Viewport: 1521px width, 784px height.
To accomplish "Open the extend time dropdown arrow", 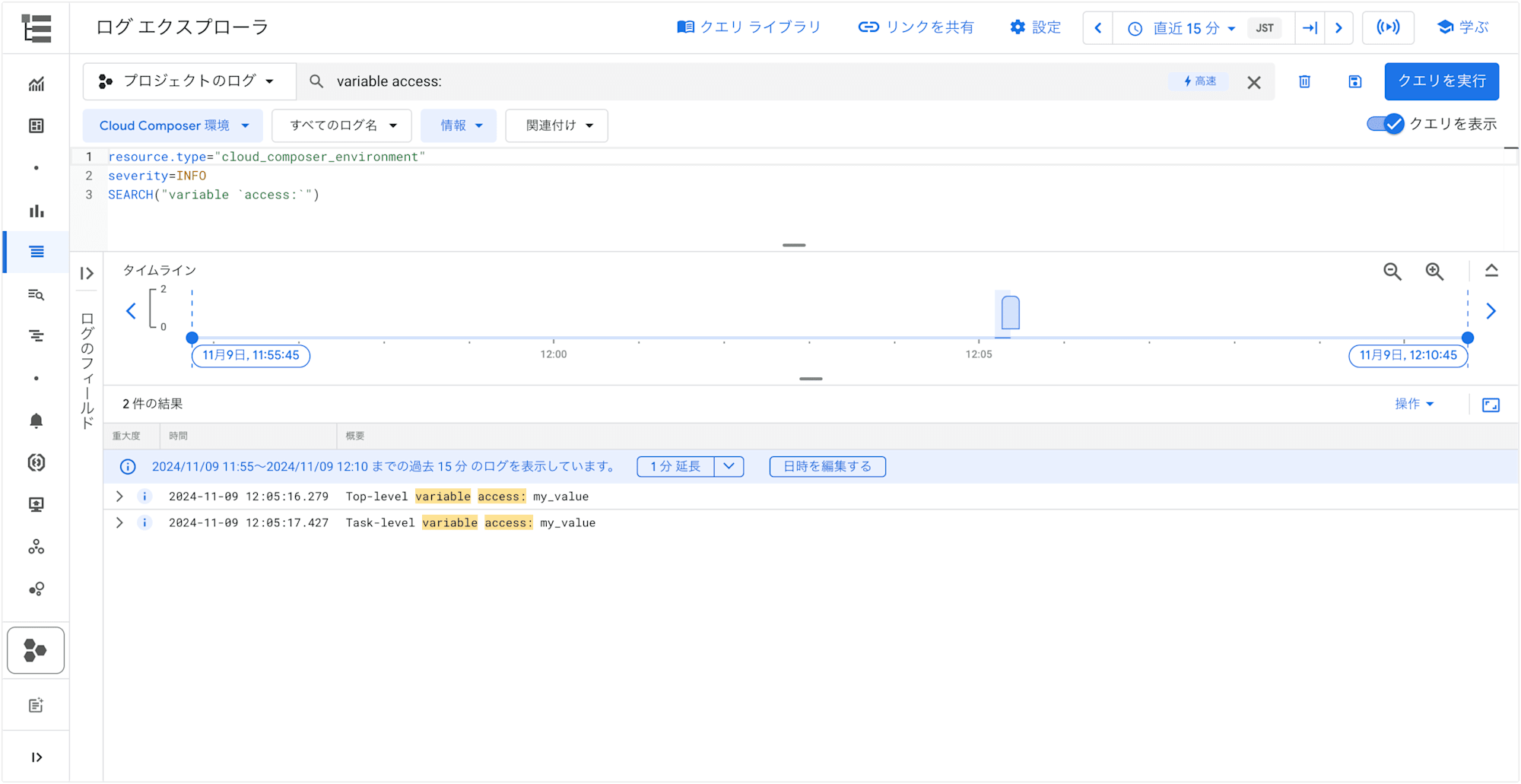I will click(x=729, y=466).
